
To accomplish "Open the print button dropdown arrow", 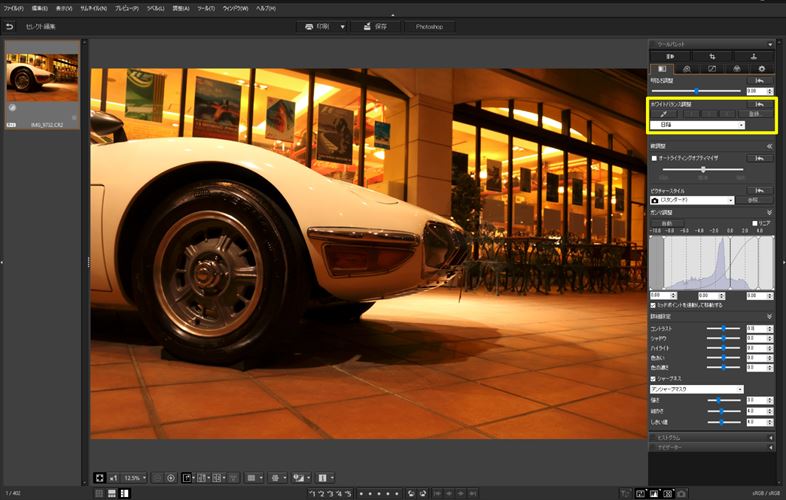I will point(343,27).
